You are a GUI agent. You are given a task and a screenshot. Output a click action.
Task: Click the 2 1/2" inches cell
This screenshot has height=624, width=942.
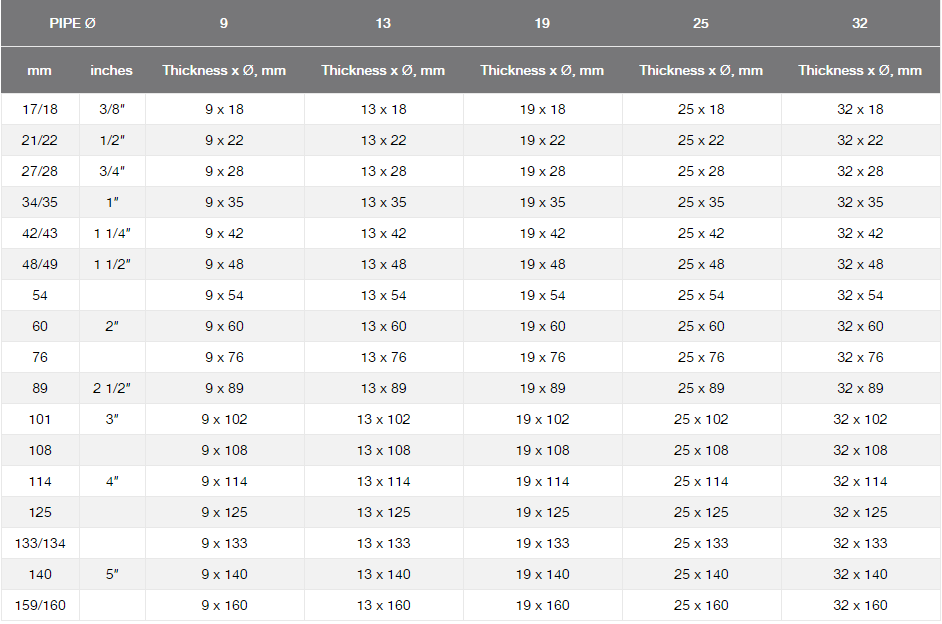[x=111, y=388]
